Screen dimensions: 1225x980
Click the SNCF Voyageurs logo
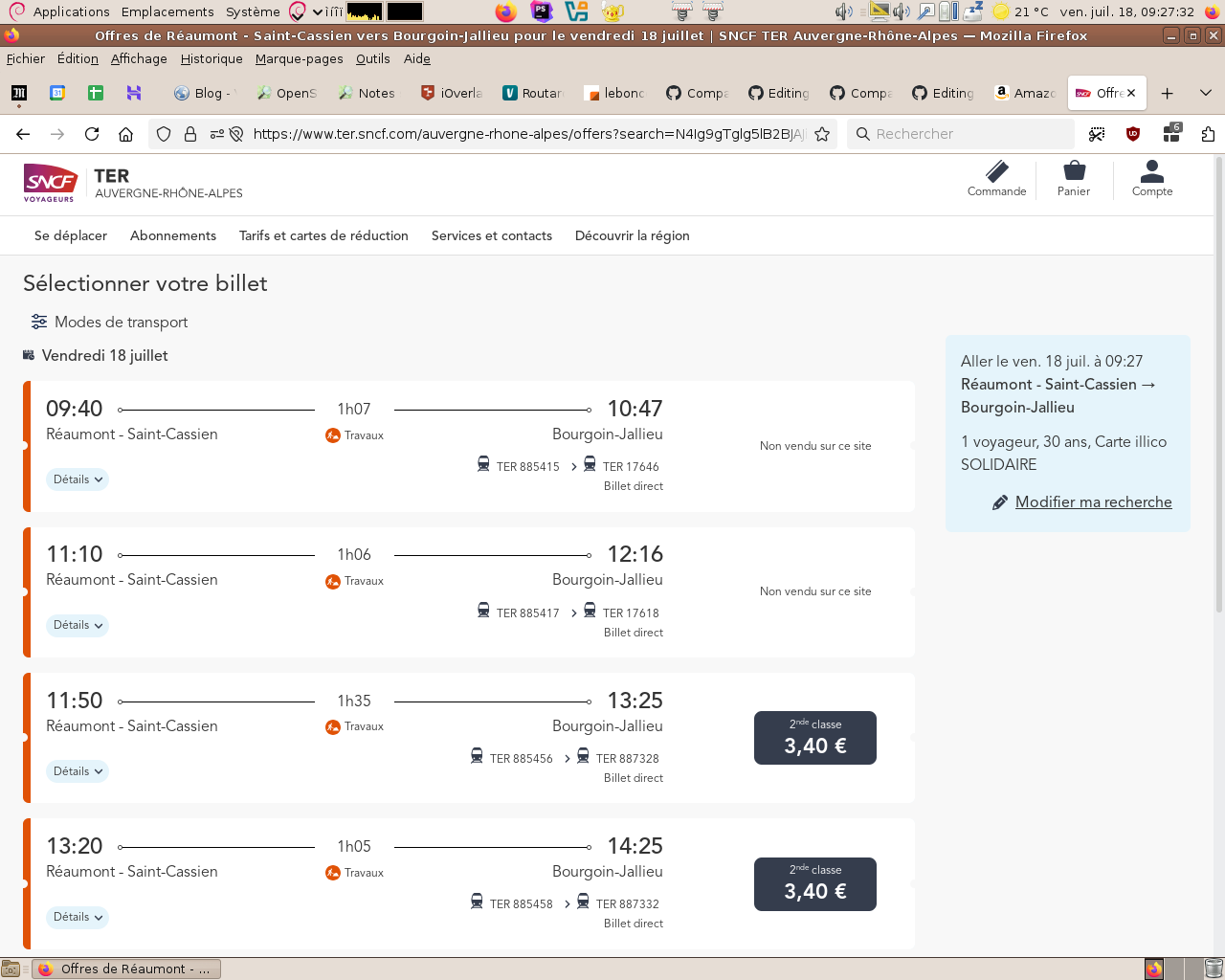click(50, 182)
